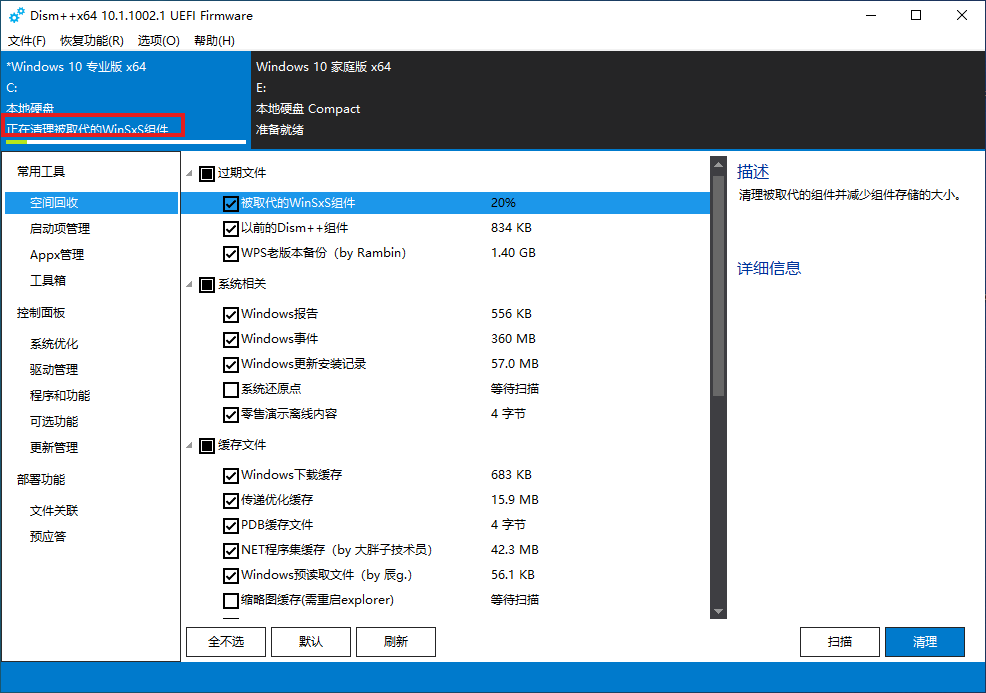Click the 20% progress value
Viewport: 986px width, 693px height.
503,202
